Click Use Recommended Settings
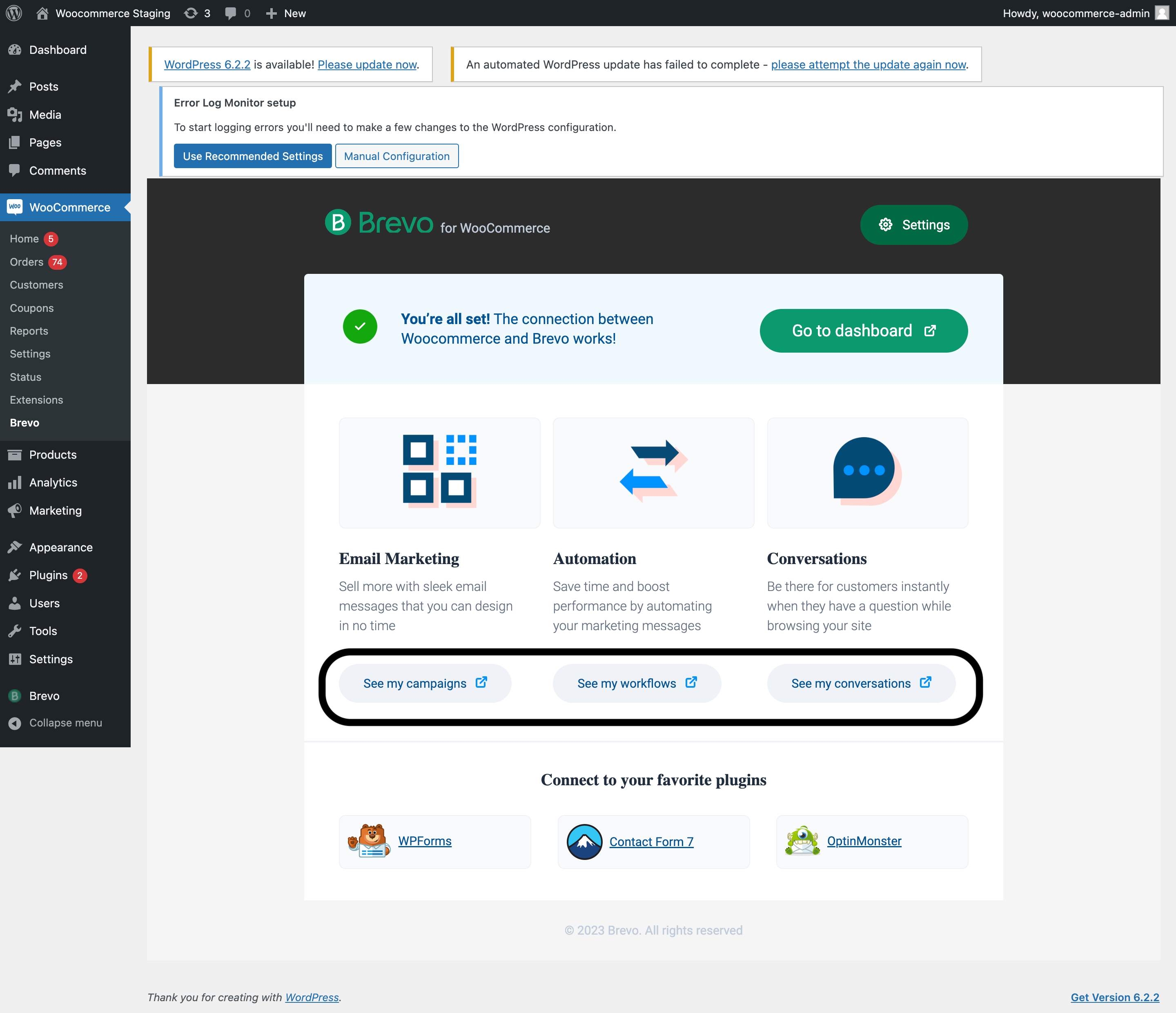 click(253, 156)
